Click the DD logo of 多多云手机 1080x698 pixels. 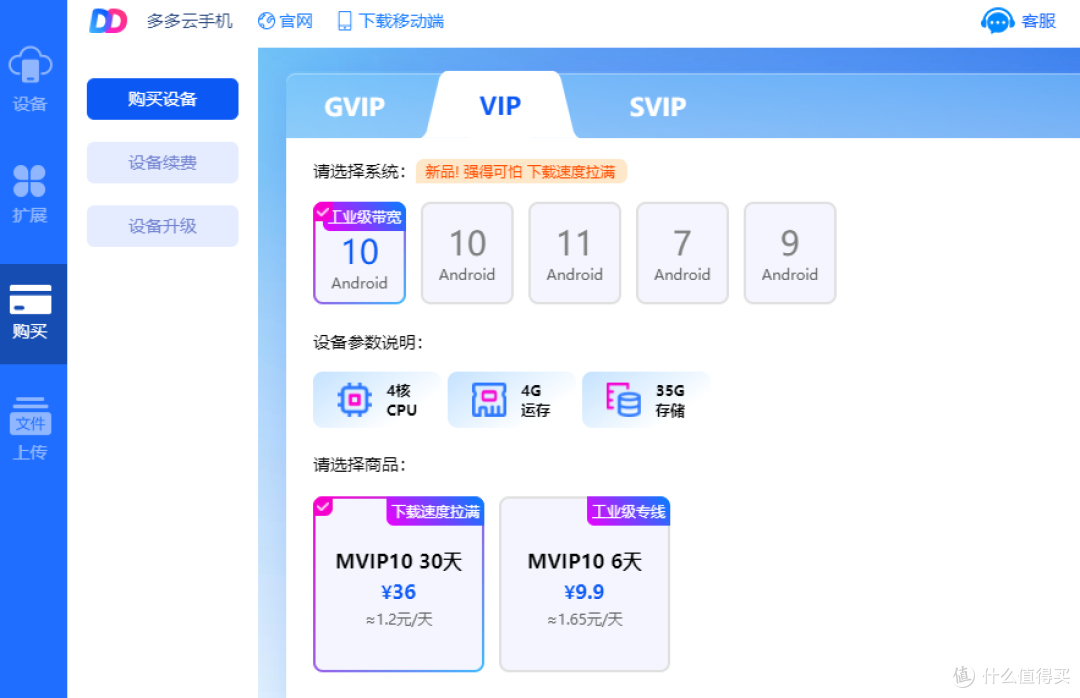pos(108,21)
